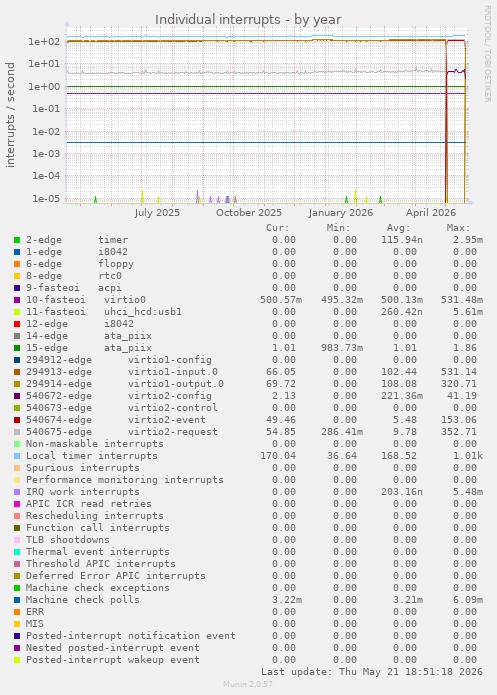Click the purple 10-fasteoi virtio0 legend swatch
The image size is (497, 695).
[x=17, y=300]
